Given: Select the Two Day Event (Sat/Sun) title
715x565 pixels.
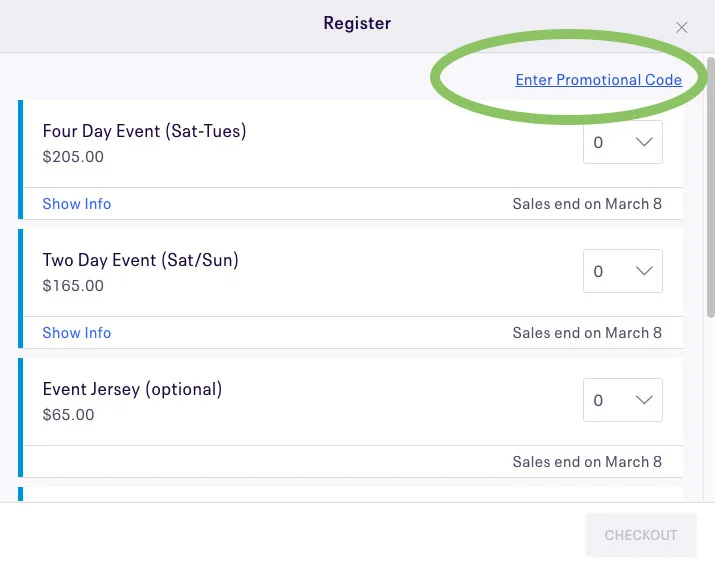Looking at the screenshot, I should coord(140,260).
